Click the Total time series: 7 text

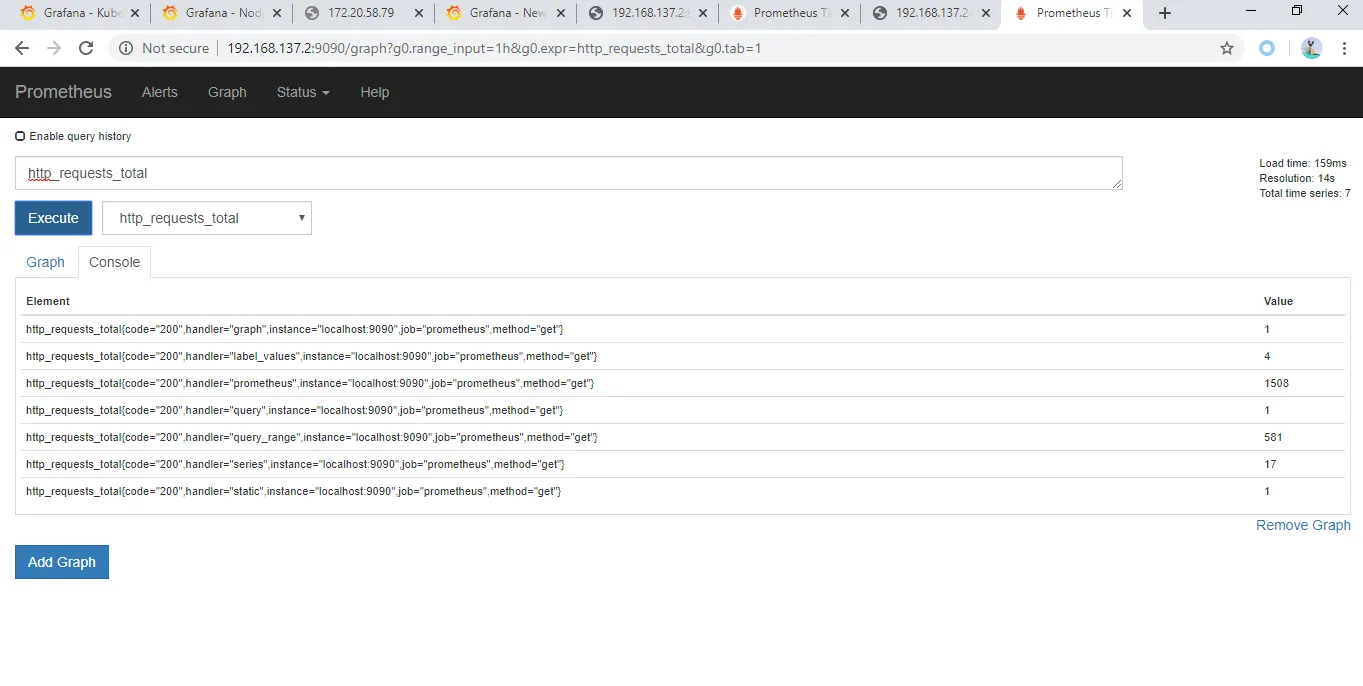coord(1305,193)
